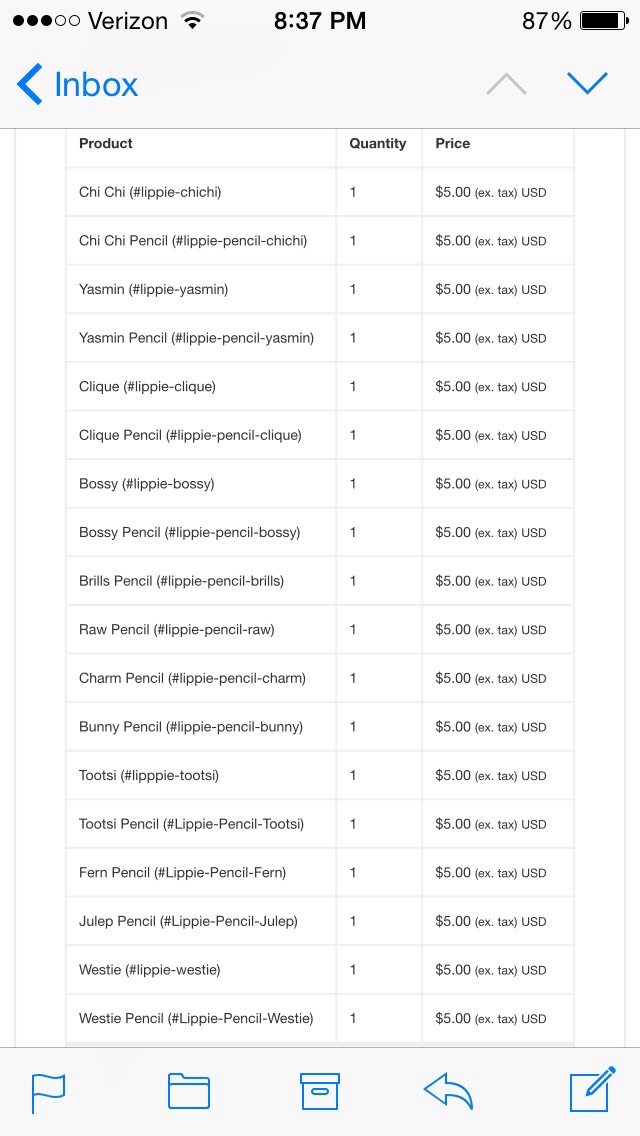Tap the Westie Pencil row price

pyautogui.click(x=491, y=1018)
